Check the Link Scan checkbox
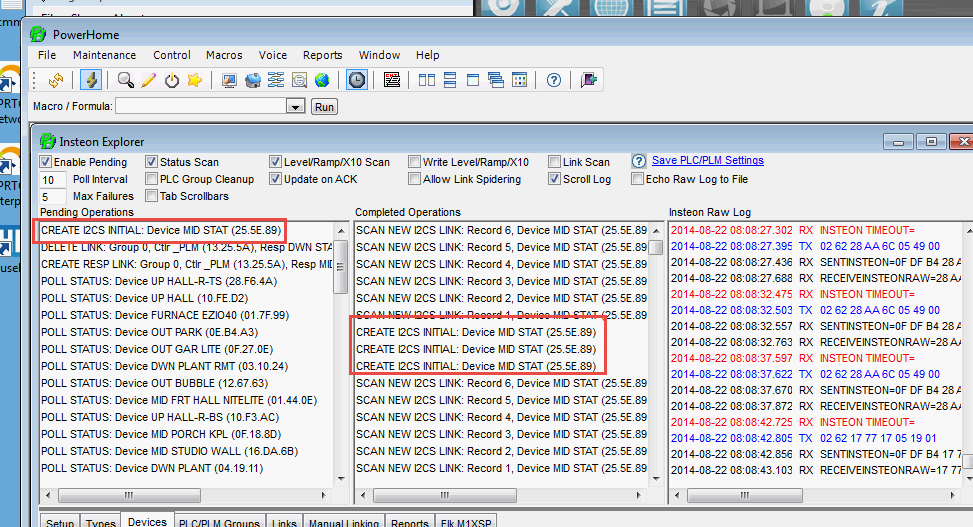Screen dimensions: 973x527 [x=555, y=162]
